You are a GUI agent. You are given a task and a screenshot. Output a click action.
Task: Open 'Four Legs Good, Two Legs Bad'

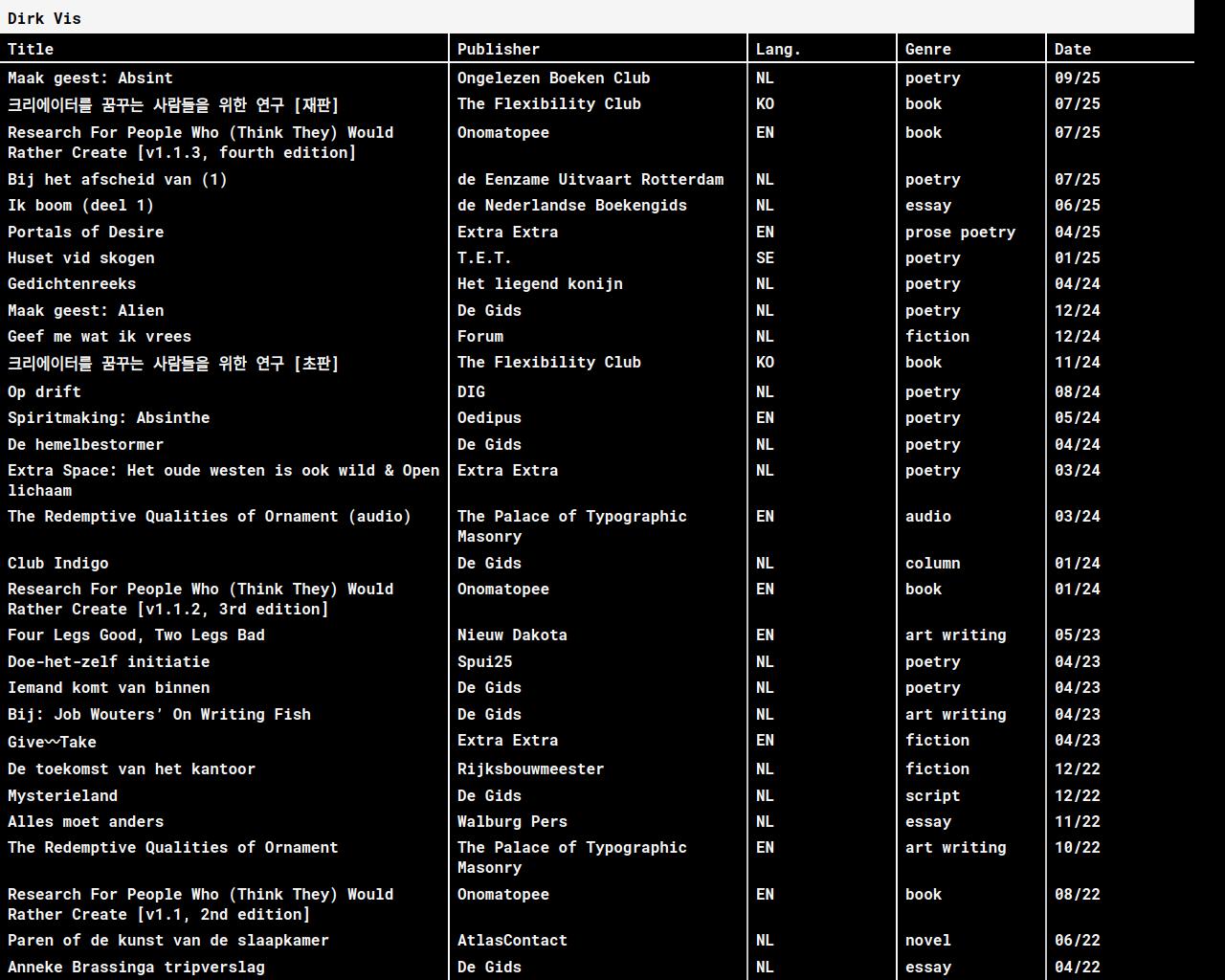click(x=136, y=635)
